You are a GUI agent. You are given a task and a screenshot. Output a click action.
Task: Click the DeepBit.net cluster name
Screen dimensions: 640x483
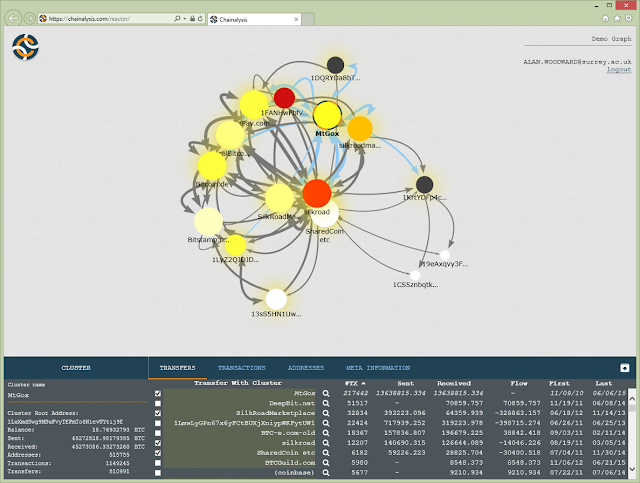[x=292, y=403]
